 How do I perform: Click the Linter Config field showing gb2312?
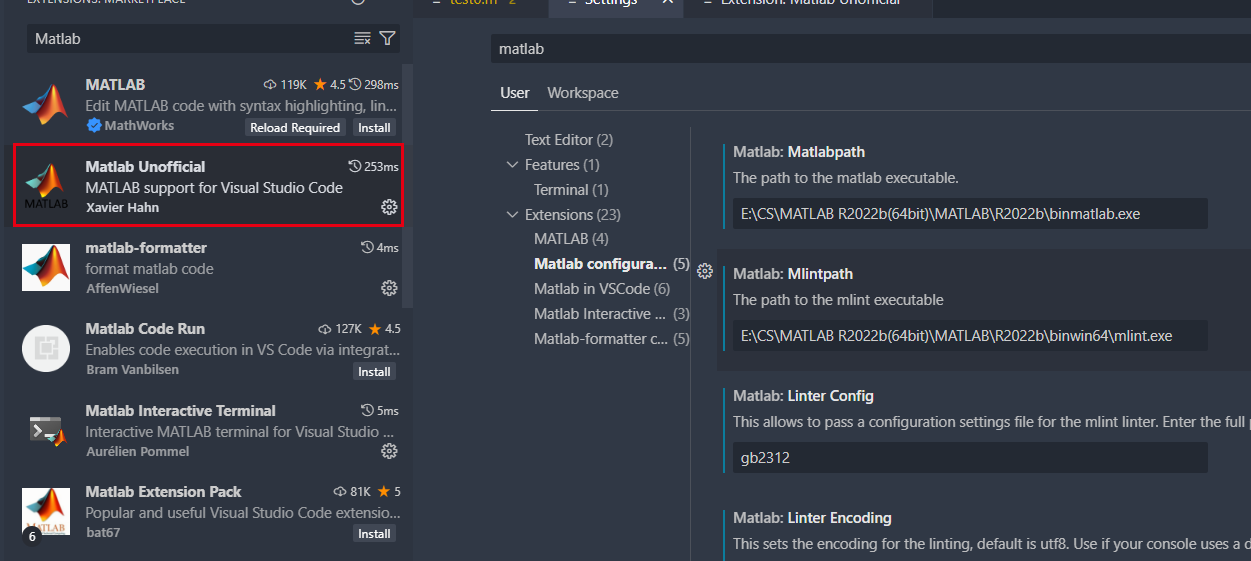click(970, 458)
